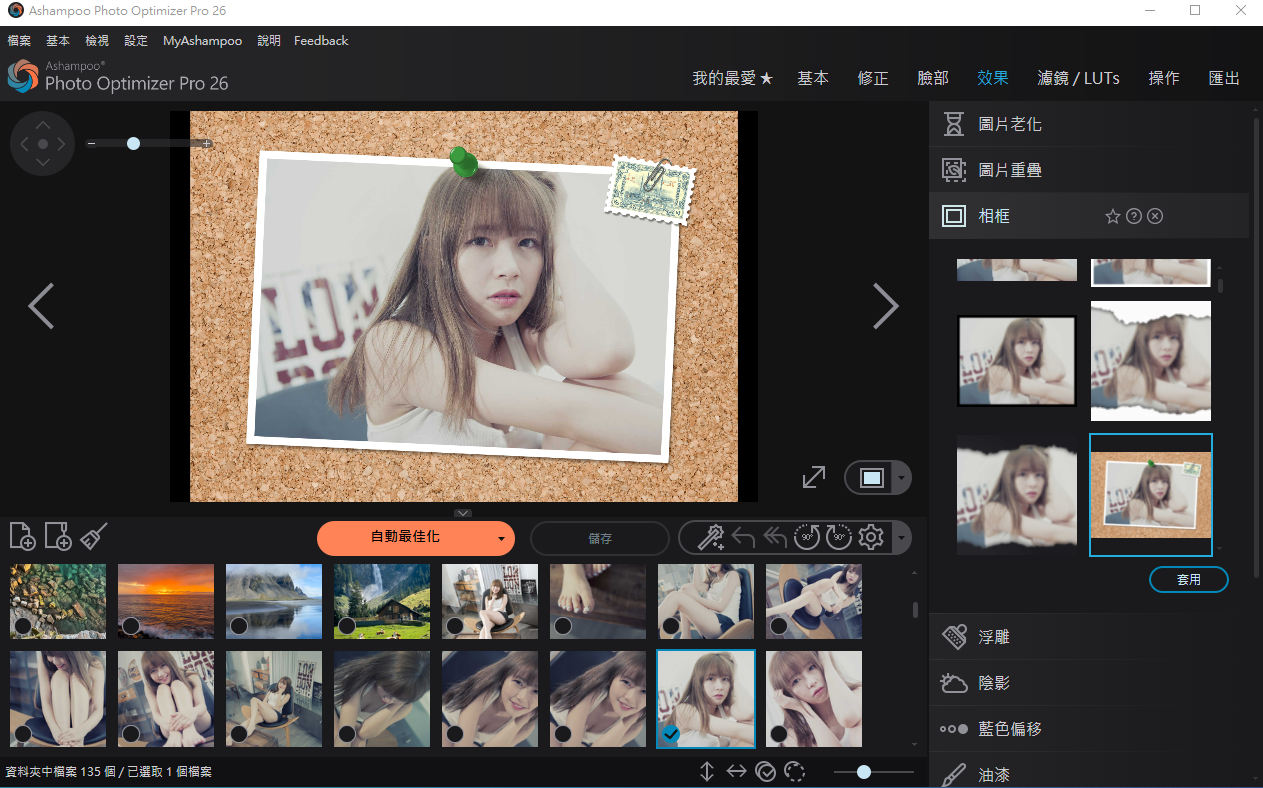
Task: Click the add file icon
Action: point(22,537)
